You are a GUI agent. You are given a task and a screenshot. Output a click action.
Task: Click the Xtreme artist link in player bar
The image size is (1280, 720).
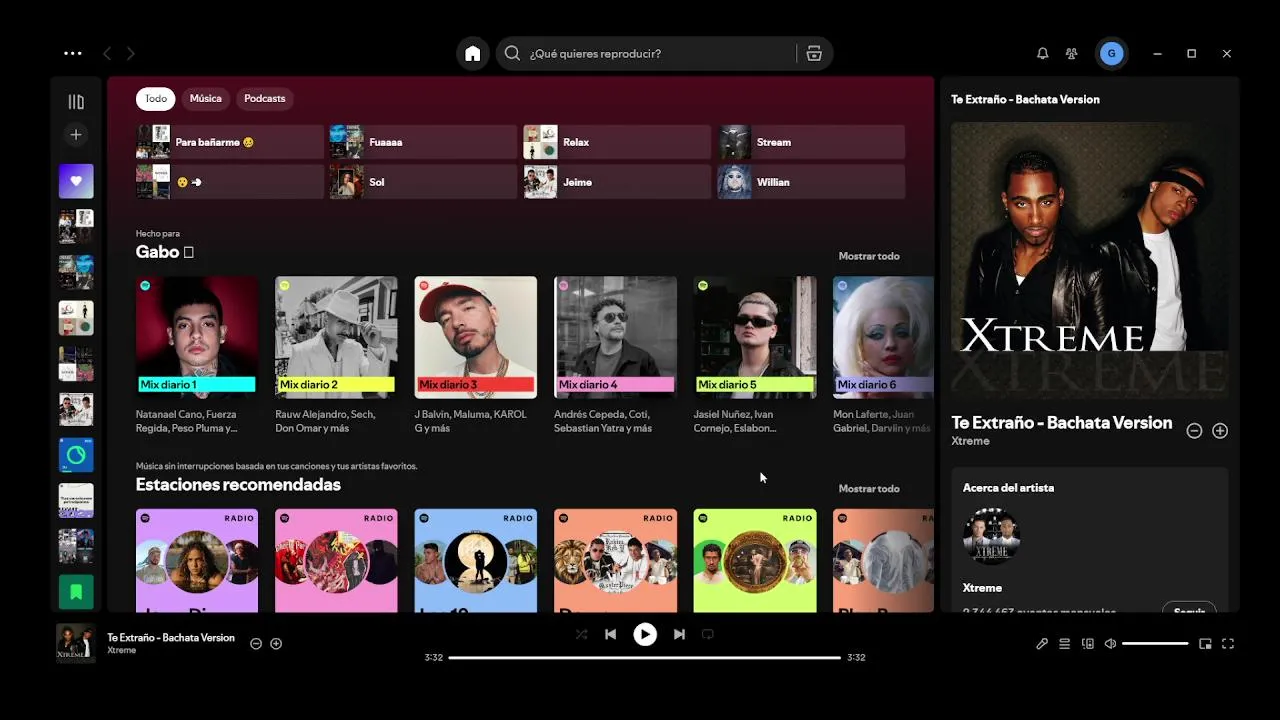click(x=122, y=651)
